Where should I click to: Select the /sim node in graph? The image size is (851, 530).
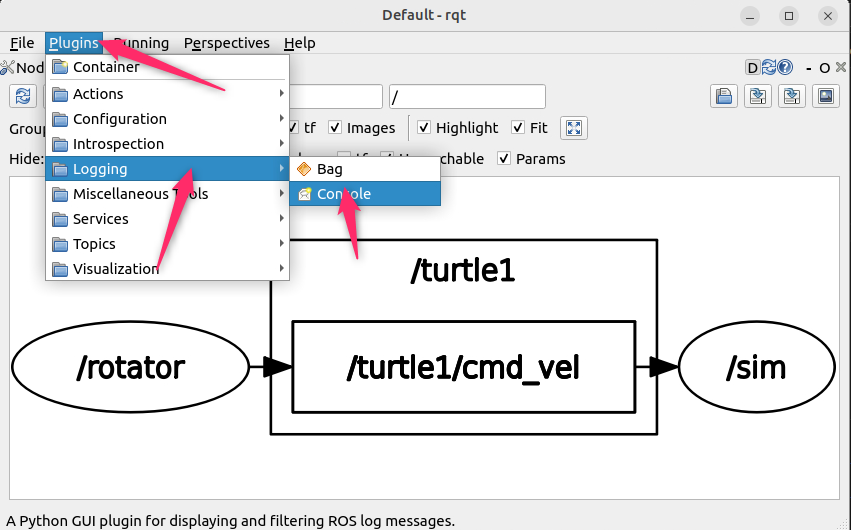(x=755, y=367)
